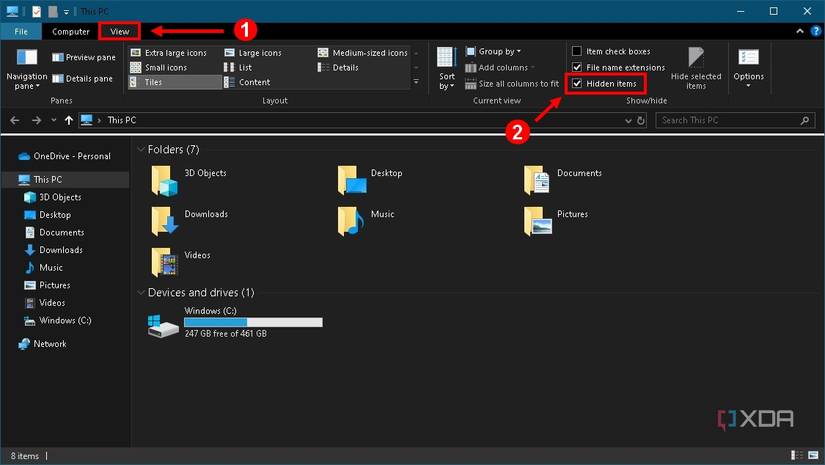
Task: Select Details layout
Action: pyautogui.click(x=338, y=67)
